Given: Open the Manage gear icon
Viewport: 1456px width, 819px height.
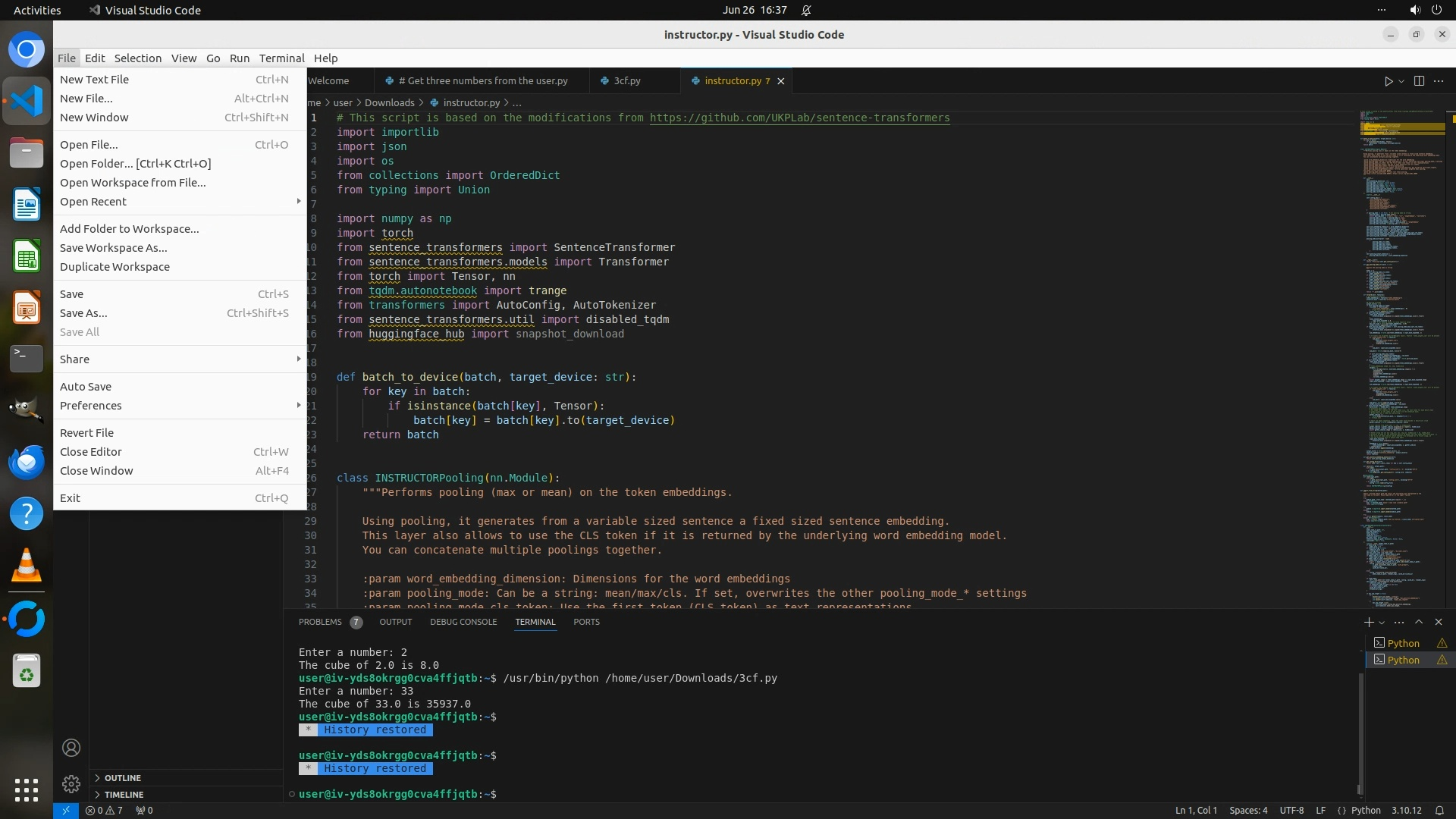Looking at the screenshot, I should (71, 783).
